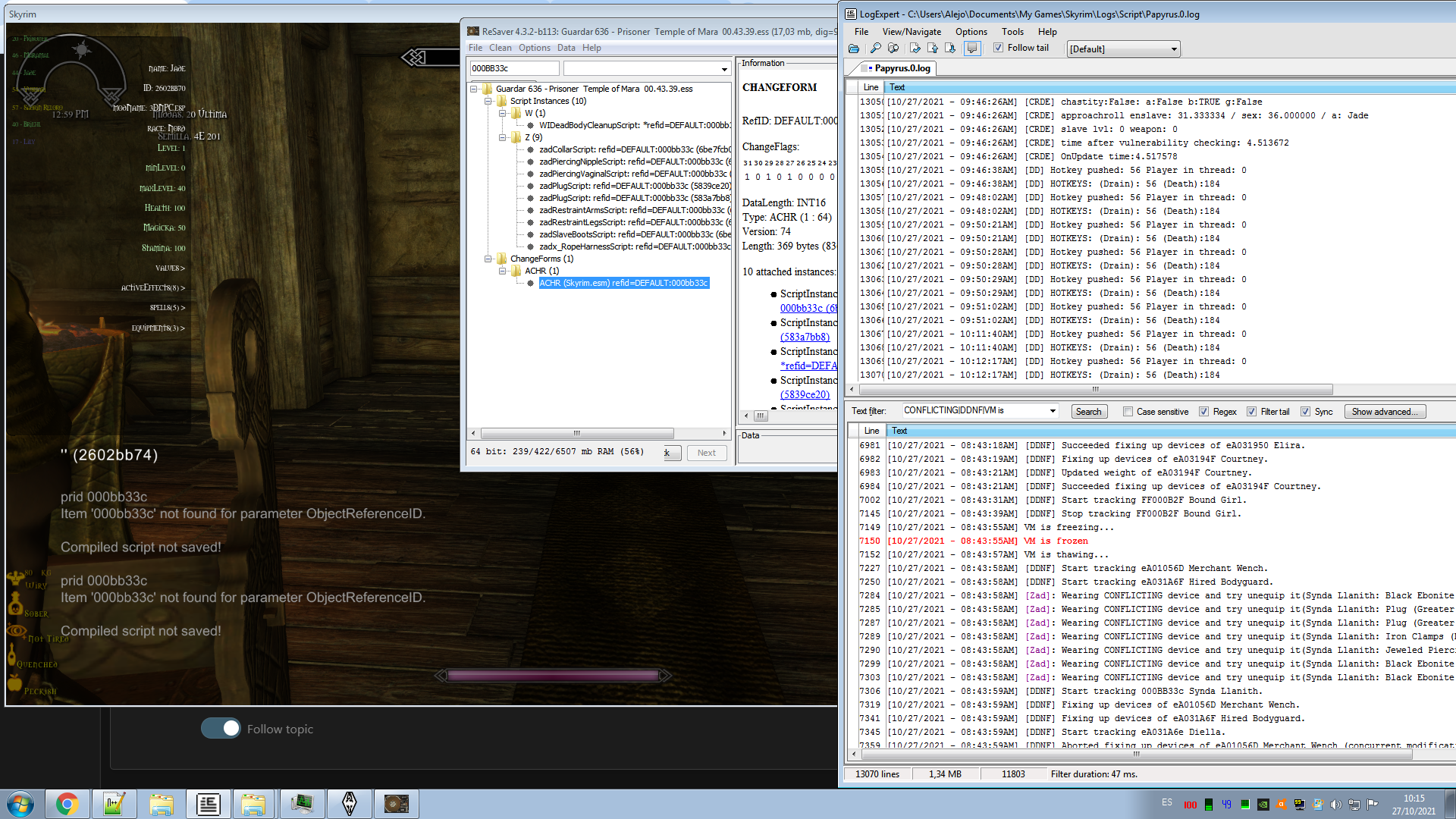Click the Text filter input field

click(973, 411)
